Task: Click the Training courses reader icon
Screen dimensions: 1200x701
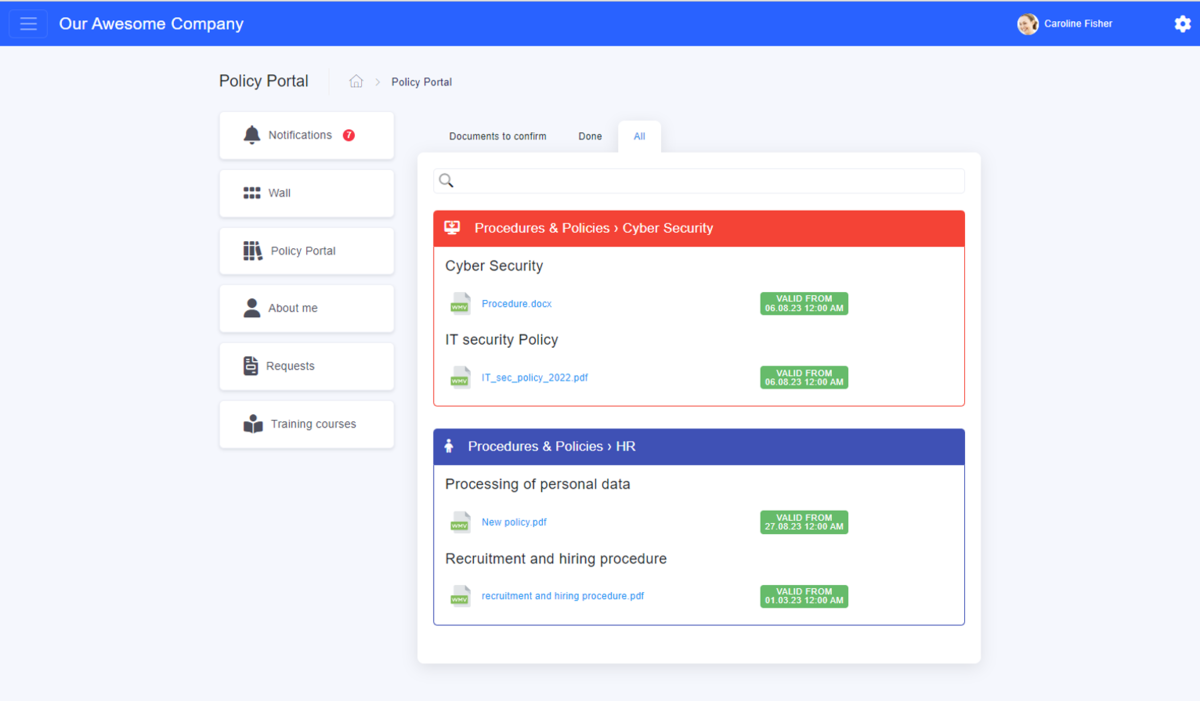Action: click(x=253, y=424)
